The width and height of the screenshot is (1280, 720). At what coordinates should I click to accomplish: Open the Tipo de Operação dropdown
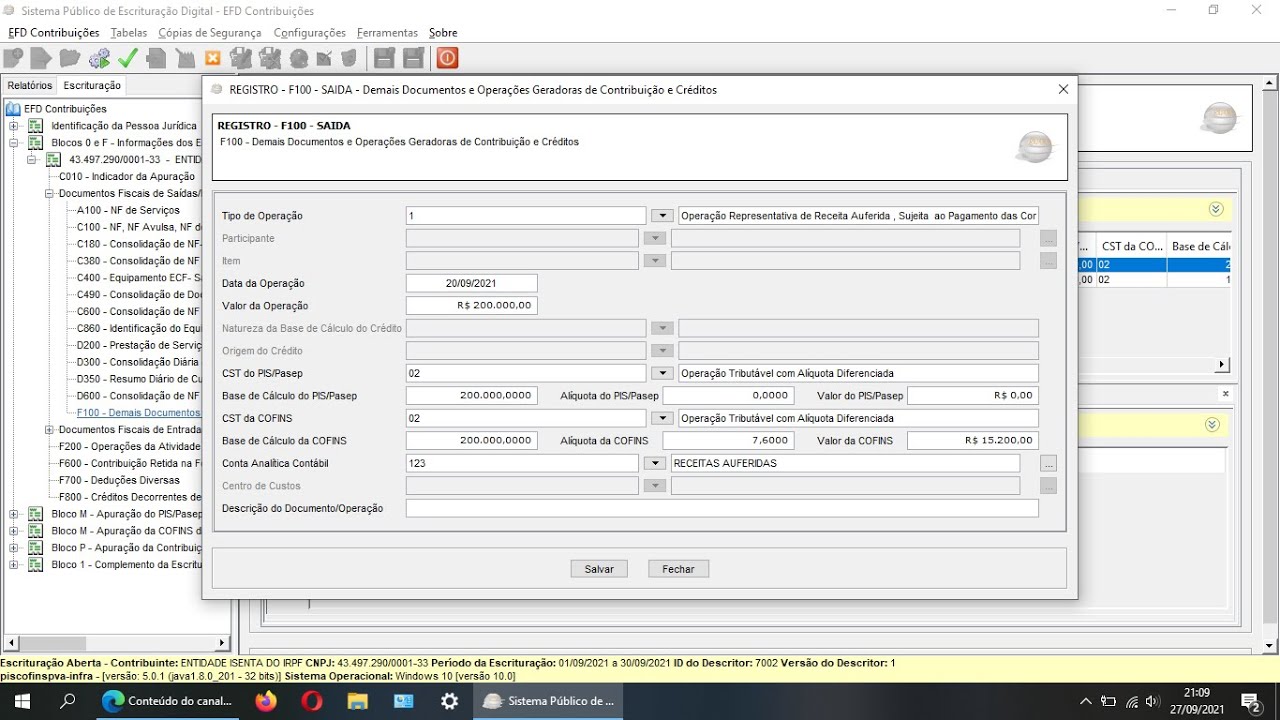coord(662,216)
